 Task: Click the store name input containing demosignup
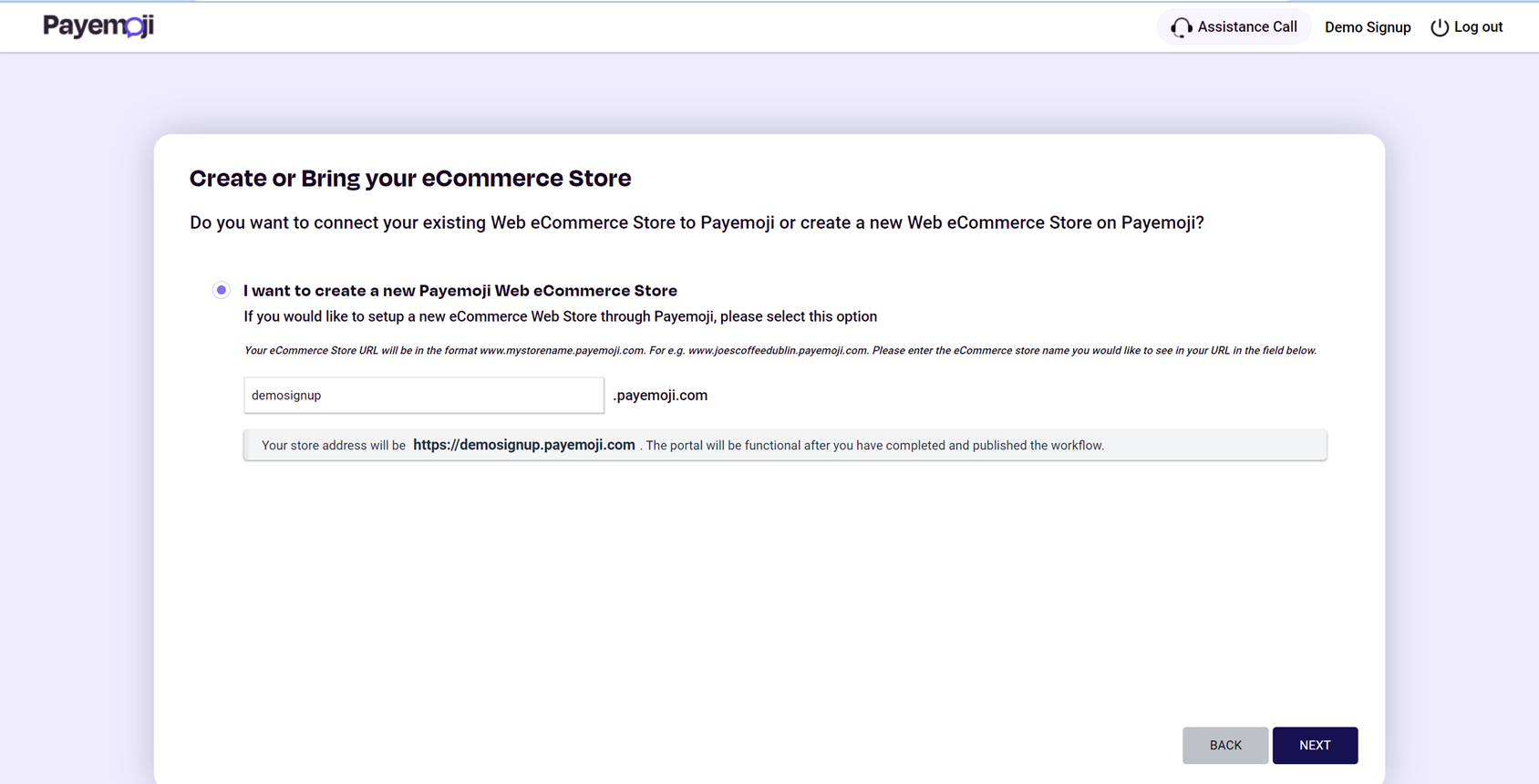click(424, 396)
